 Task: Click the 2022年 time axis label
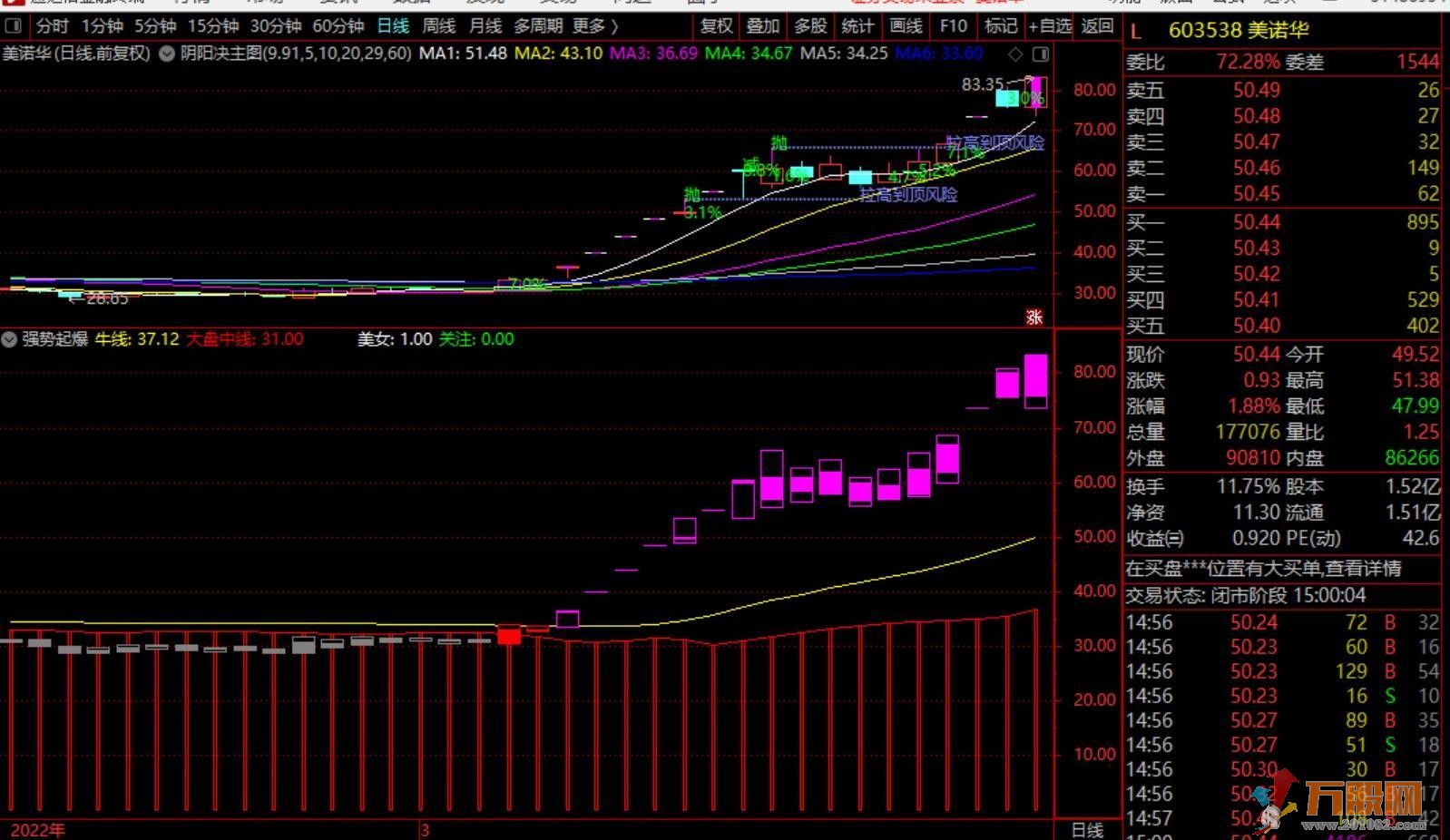click(x=37, y=830)
